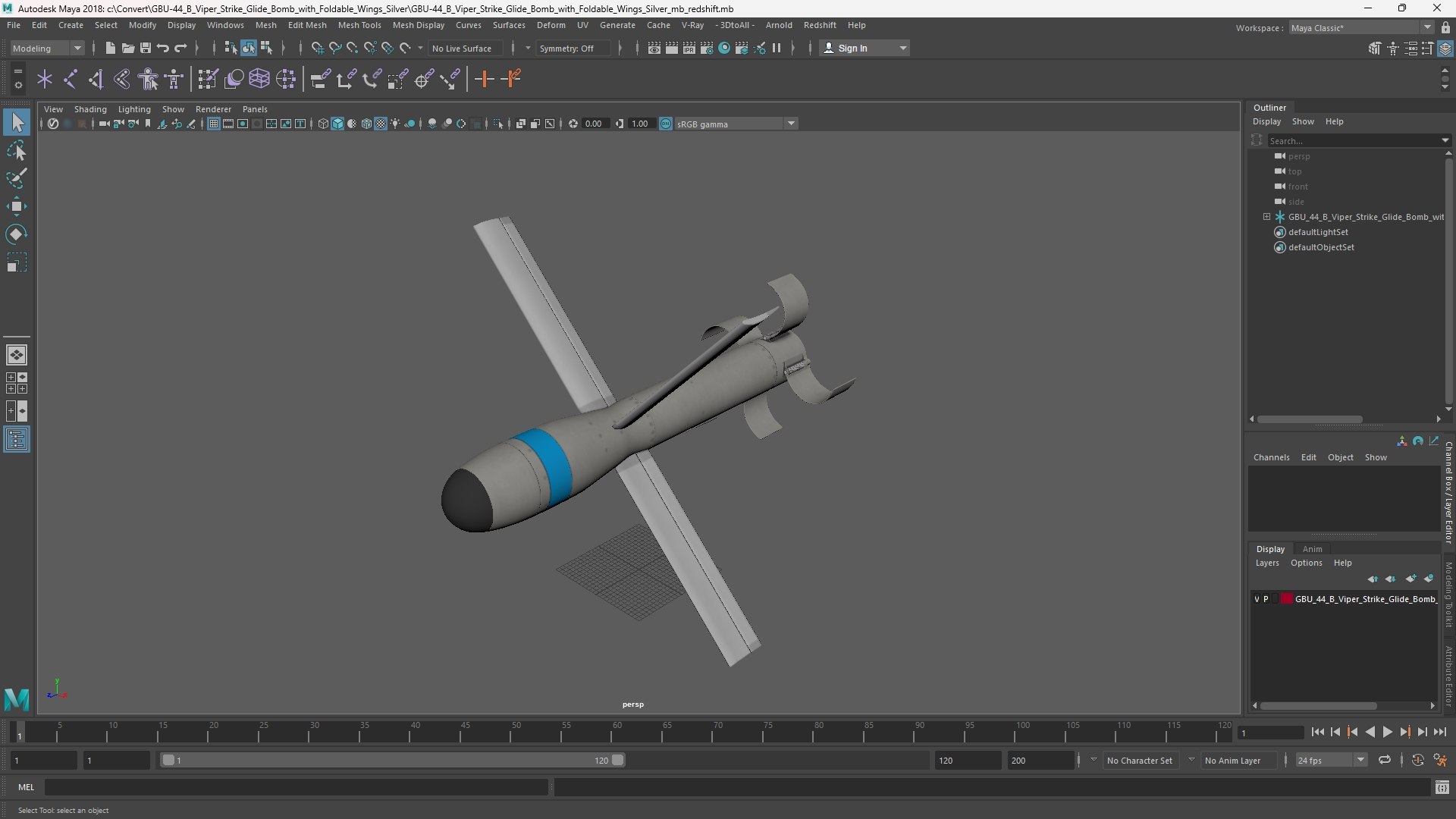The image size is (1456, 819).
Task: Click the Auto keyframe toggle icon
Action: pyautogui.click(x=1418, y=760)
